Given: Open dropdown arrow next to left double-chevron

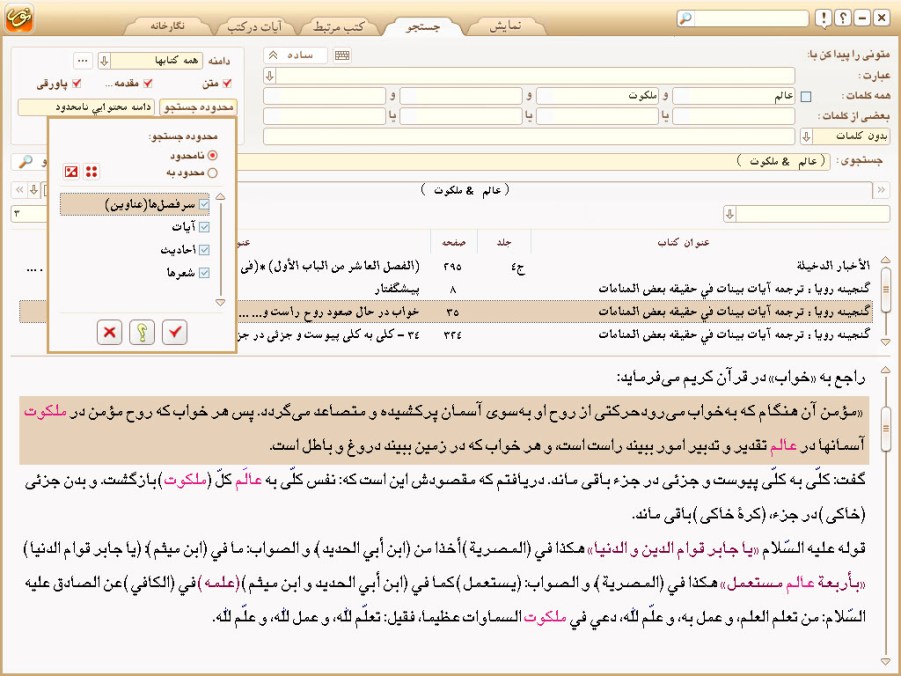Looking at the screenshot, I should (x=34, y=189).
